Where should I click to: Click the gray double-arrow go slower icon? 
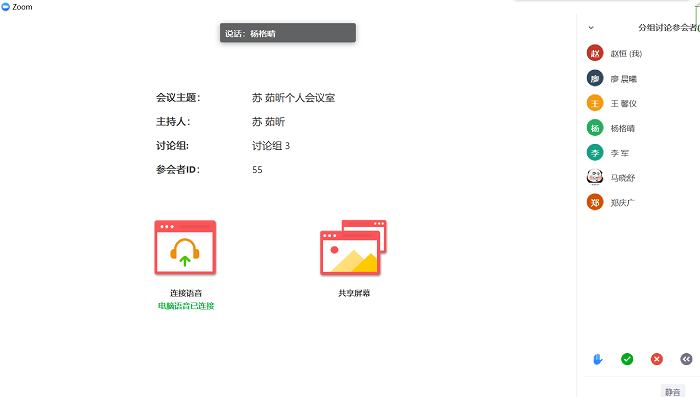point(686,359)
